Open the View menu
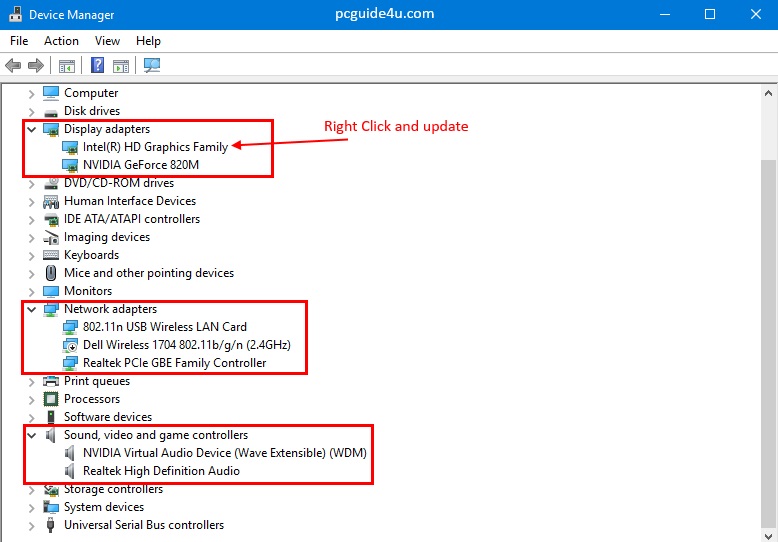The height and width of the screenshot is (542, 778). coord(107,41)
